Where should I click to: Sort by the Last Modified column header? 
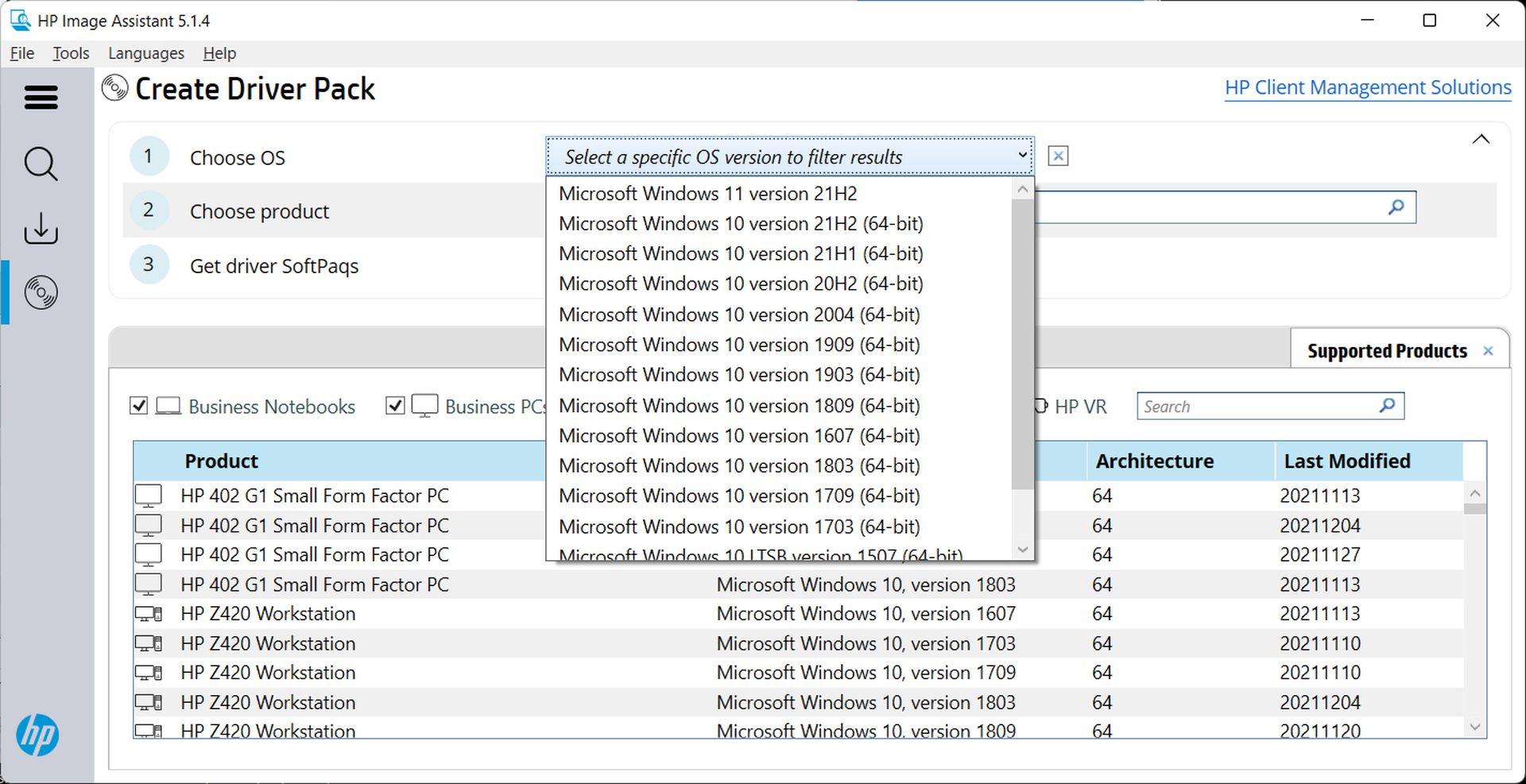point(1347,461)
